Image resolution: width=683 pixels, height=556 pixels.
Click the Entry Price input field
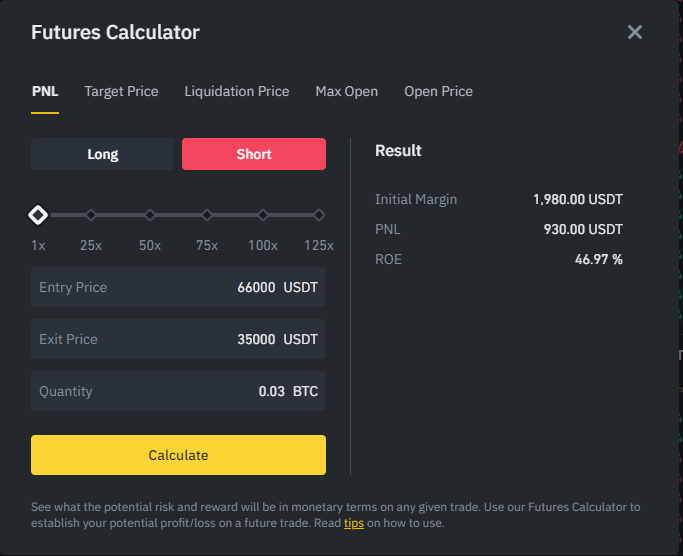click(x=178, y=287)
